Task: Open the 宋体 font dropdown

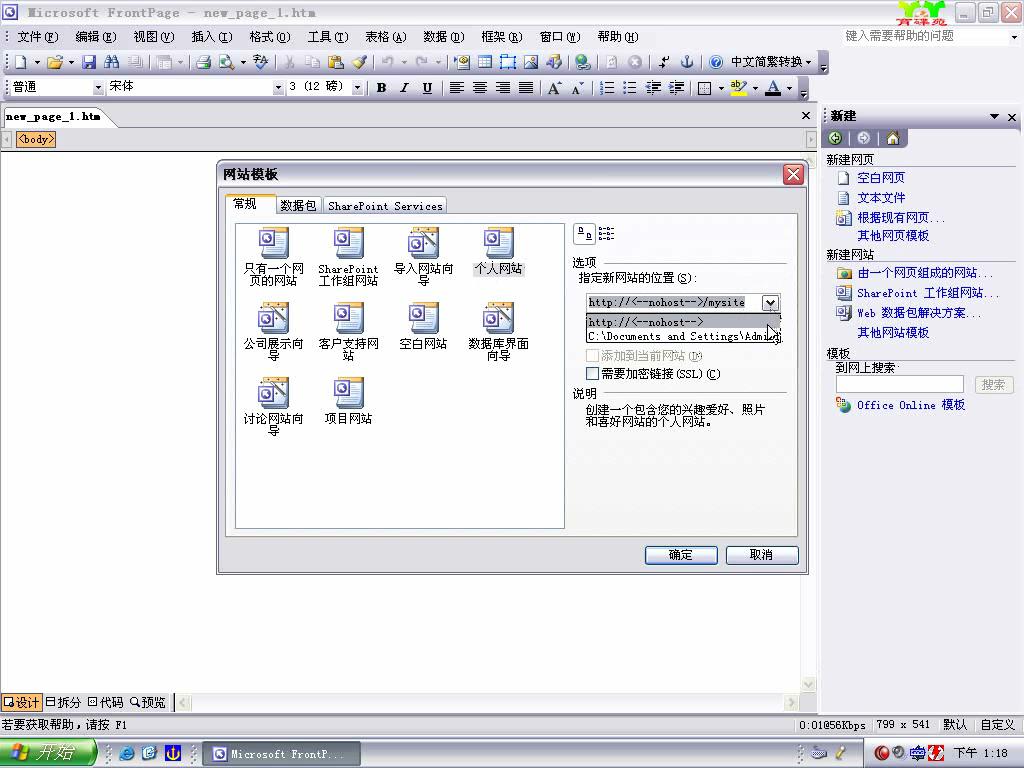Action: (x=278, y=87)
